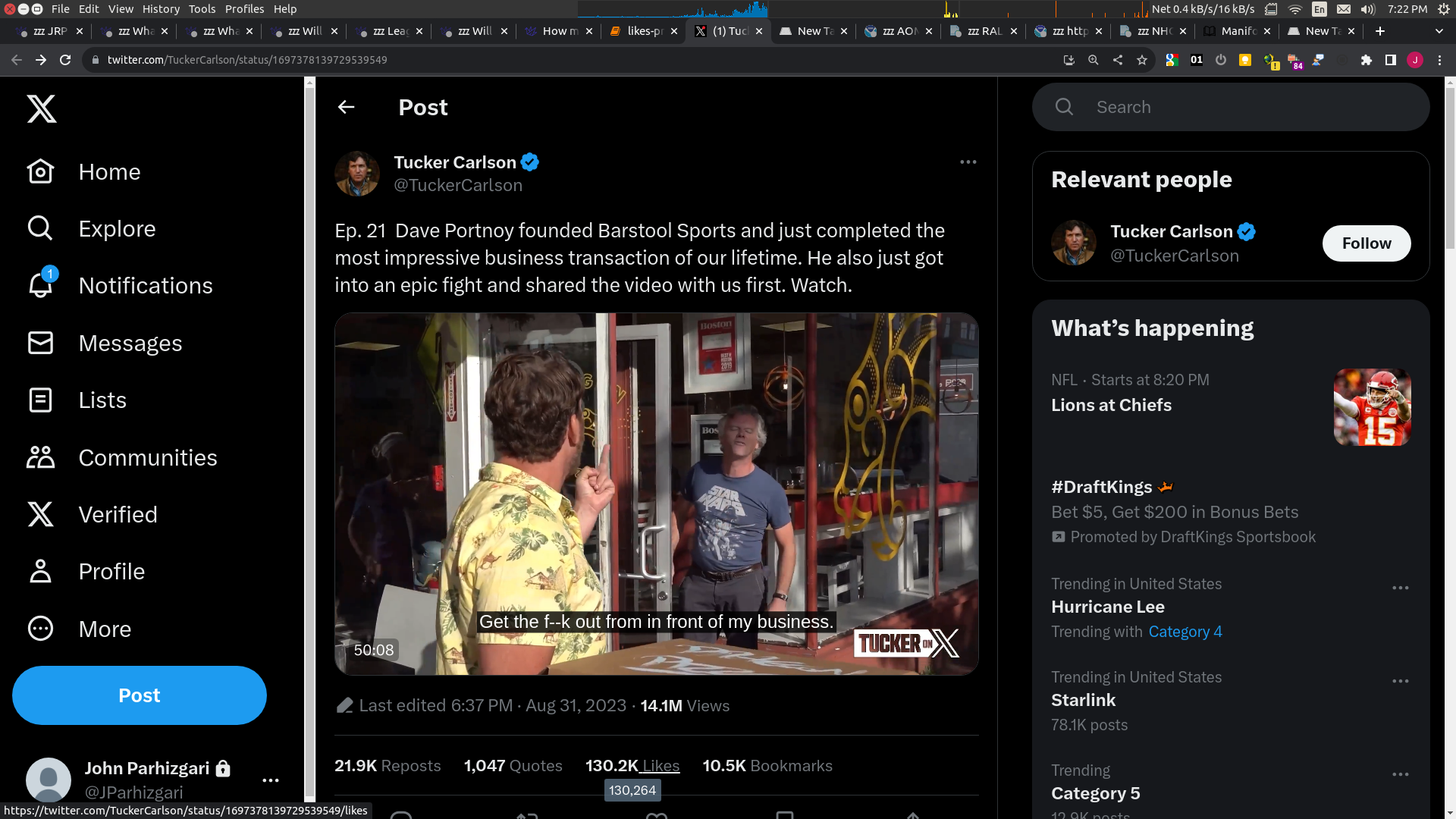Screen dimensions: 1456x819
Task: Open Tucker Carlson's avatar on the post
Action: [x=357, y=174]
